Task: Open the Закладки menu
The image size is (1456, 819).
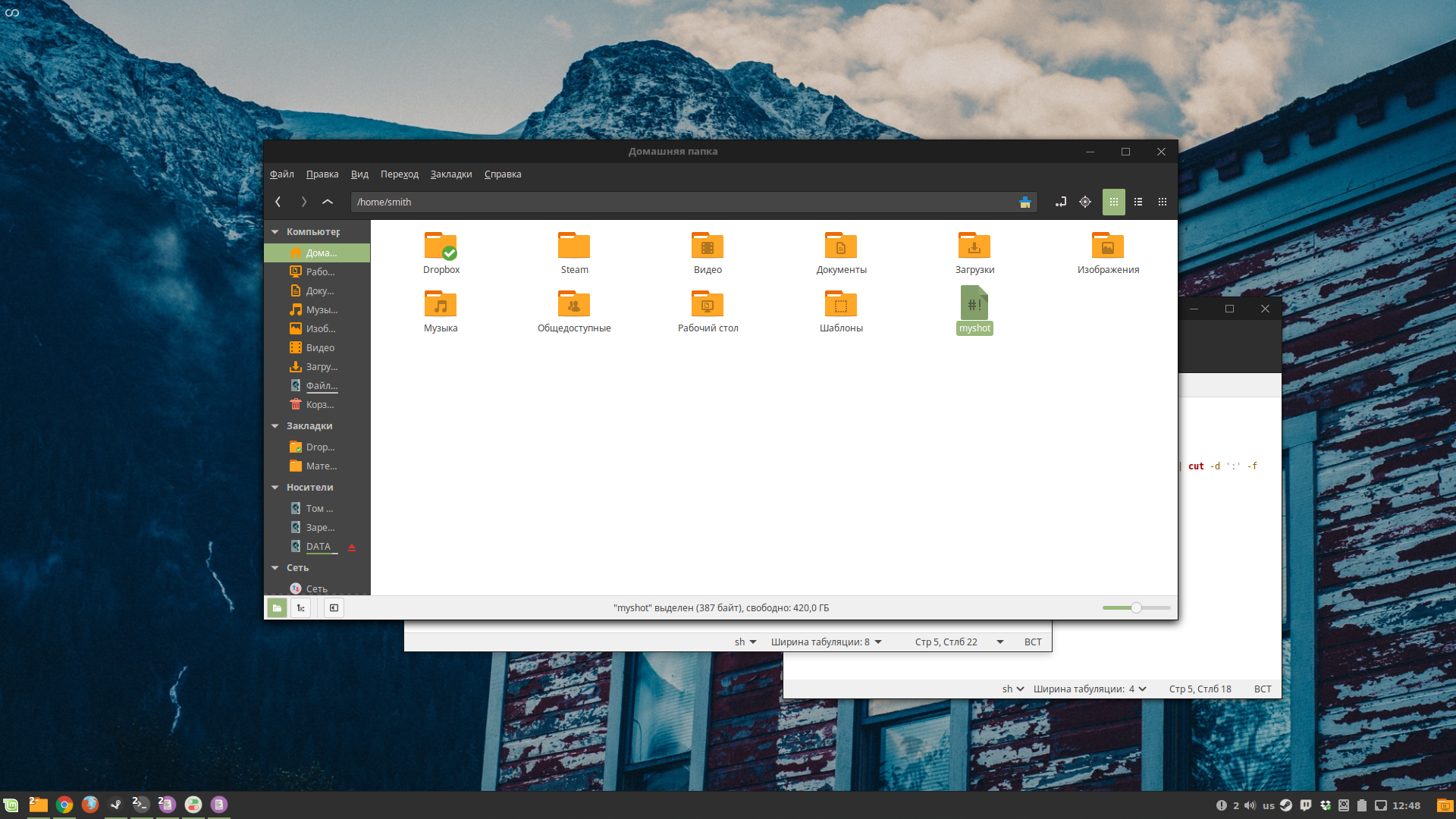Action: 451,174
